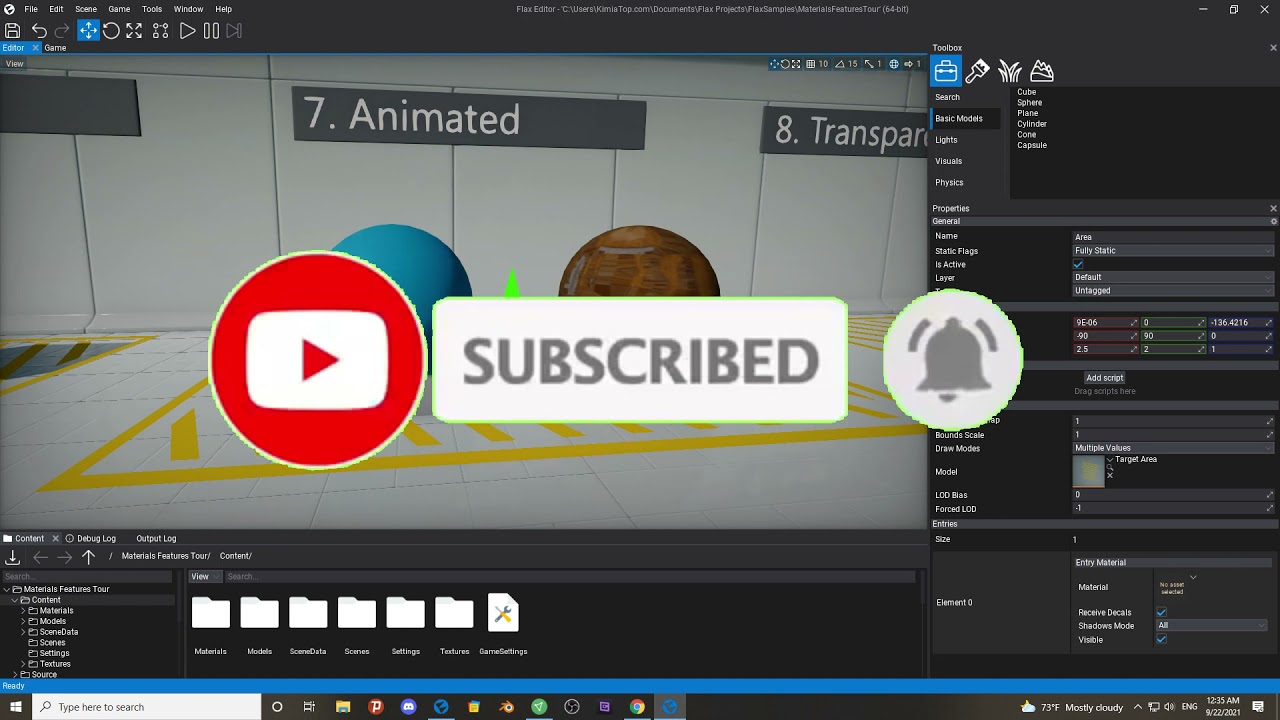Switch to the Debug Log tab
Screen dimensions: 1280x720
[x=90, y=538]
